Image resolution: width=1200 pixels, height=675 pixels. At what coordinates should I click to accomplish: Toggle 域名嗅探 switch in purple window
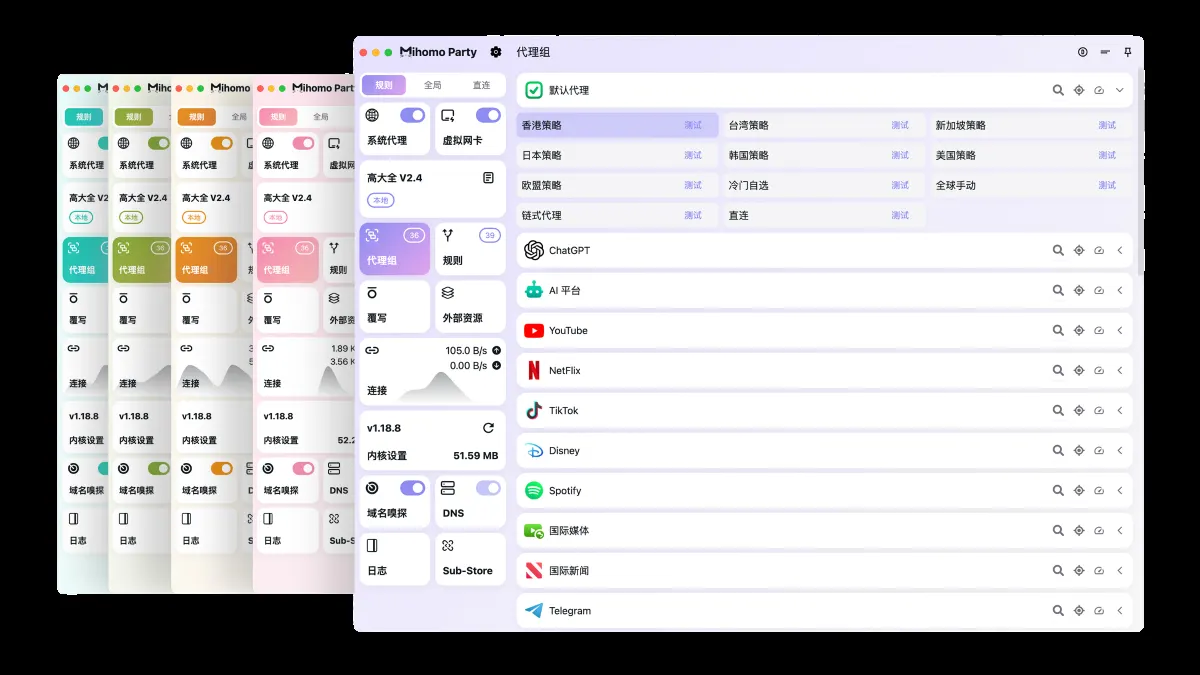[412, 488]
